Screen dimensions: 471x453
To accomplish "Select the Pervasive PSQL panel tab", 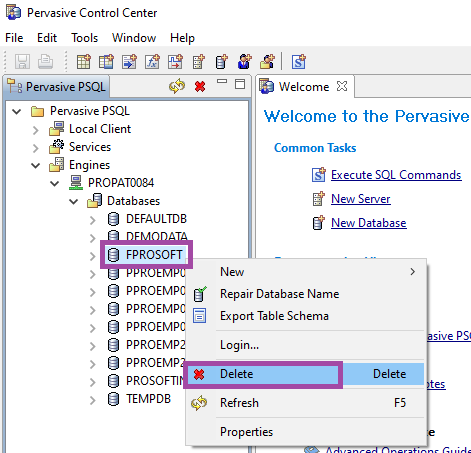I will [x=57, y=87].
